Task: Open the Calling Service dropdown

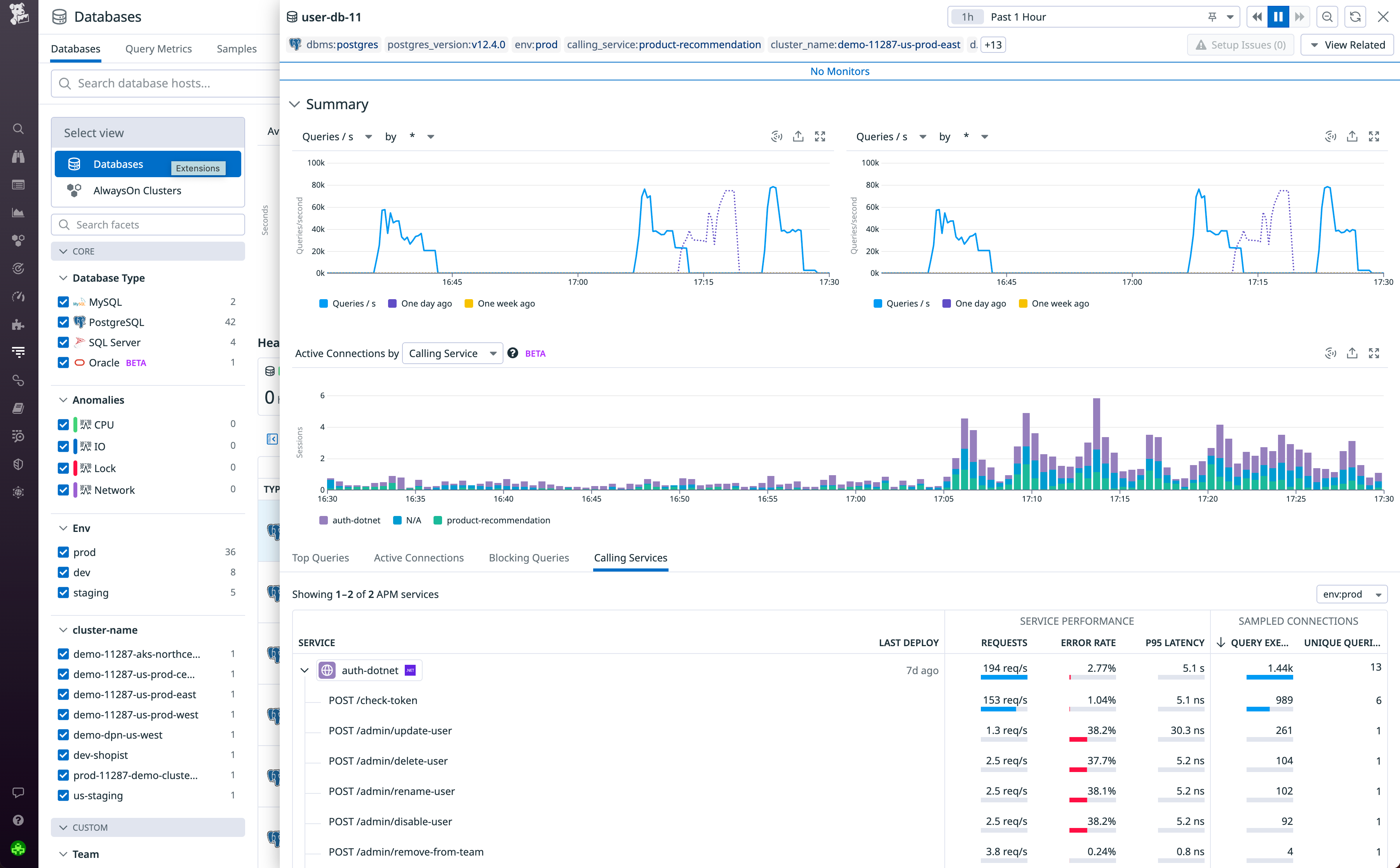Action: pos(452,353)
